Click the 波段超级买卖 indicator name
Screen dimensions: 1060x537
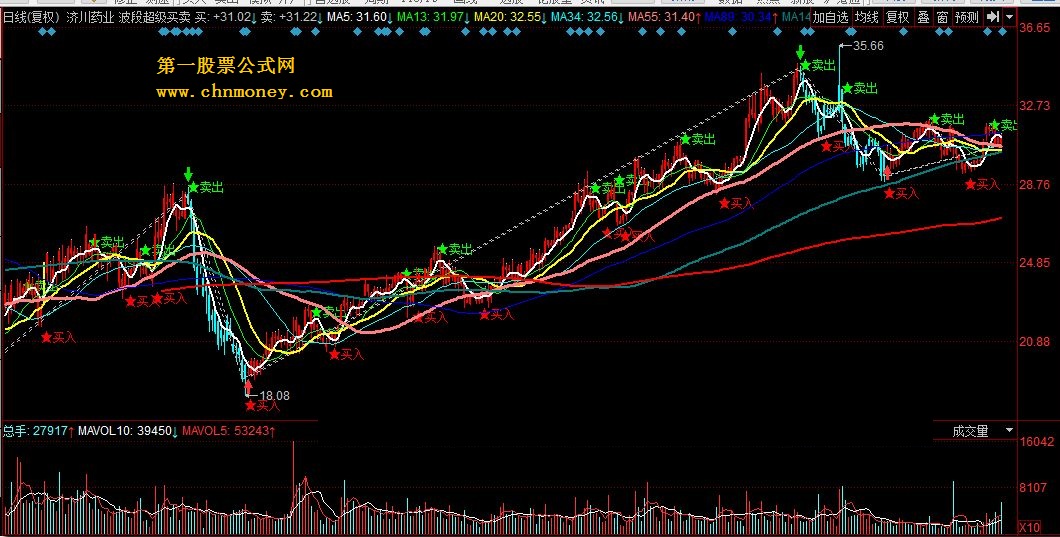pyautogui.click(x=154, y=17)
